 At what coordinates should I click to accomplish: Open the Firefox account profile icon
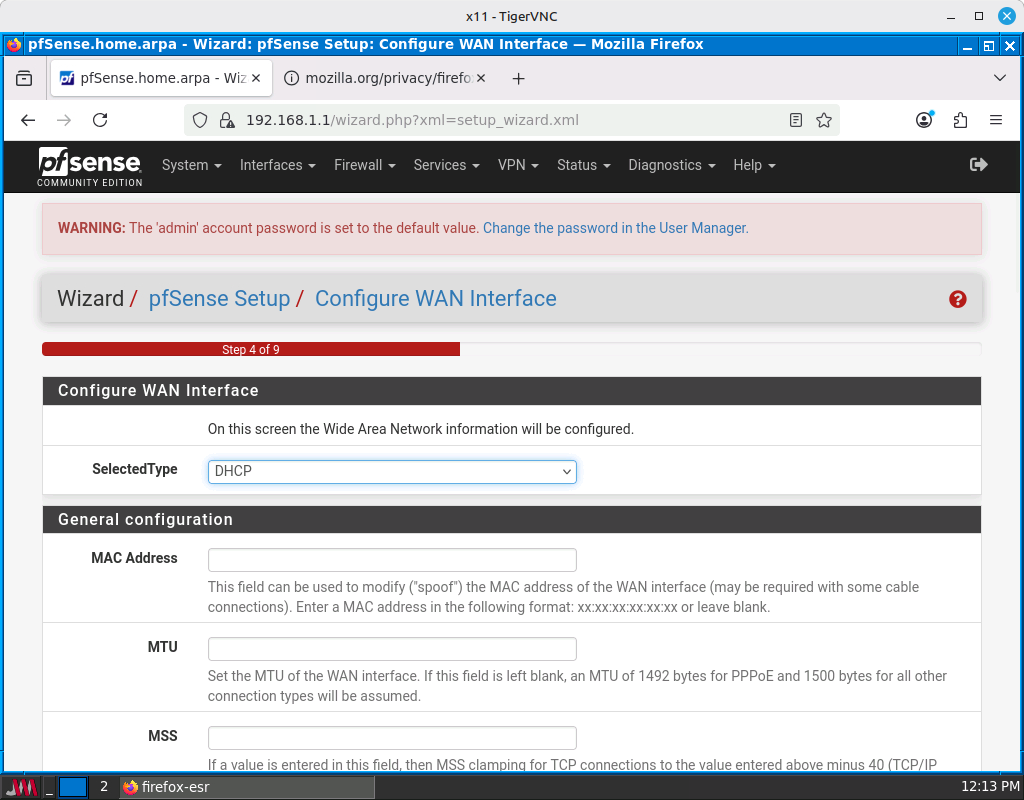point(924,120)
